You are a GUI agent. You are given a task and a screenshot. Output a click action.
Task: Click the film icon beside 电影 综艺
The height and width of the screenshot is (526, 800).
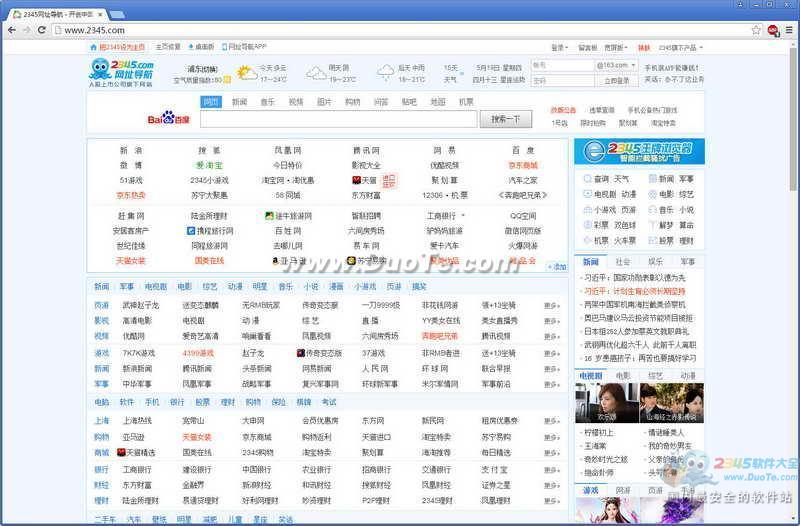[653, 194]
